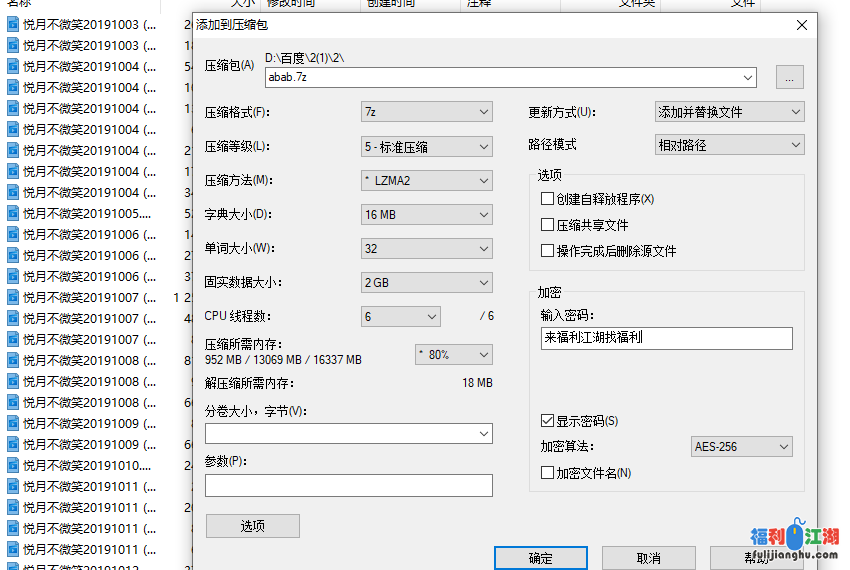The height and width of the screenshot is (570, 850).
Task: Click the 参数 parameters text field
Action: click(348, 485)
